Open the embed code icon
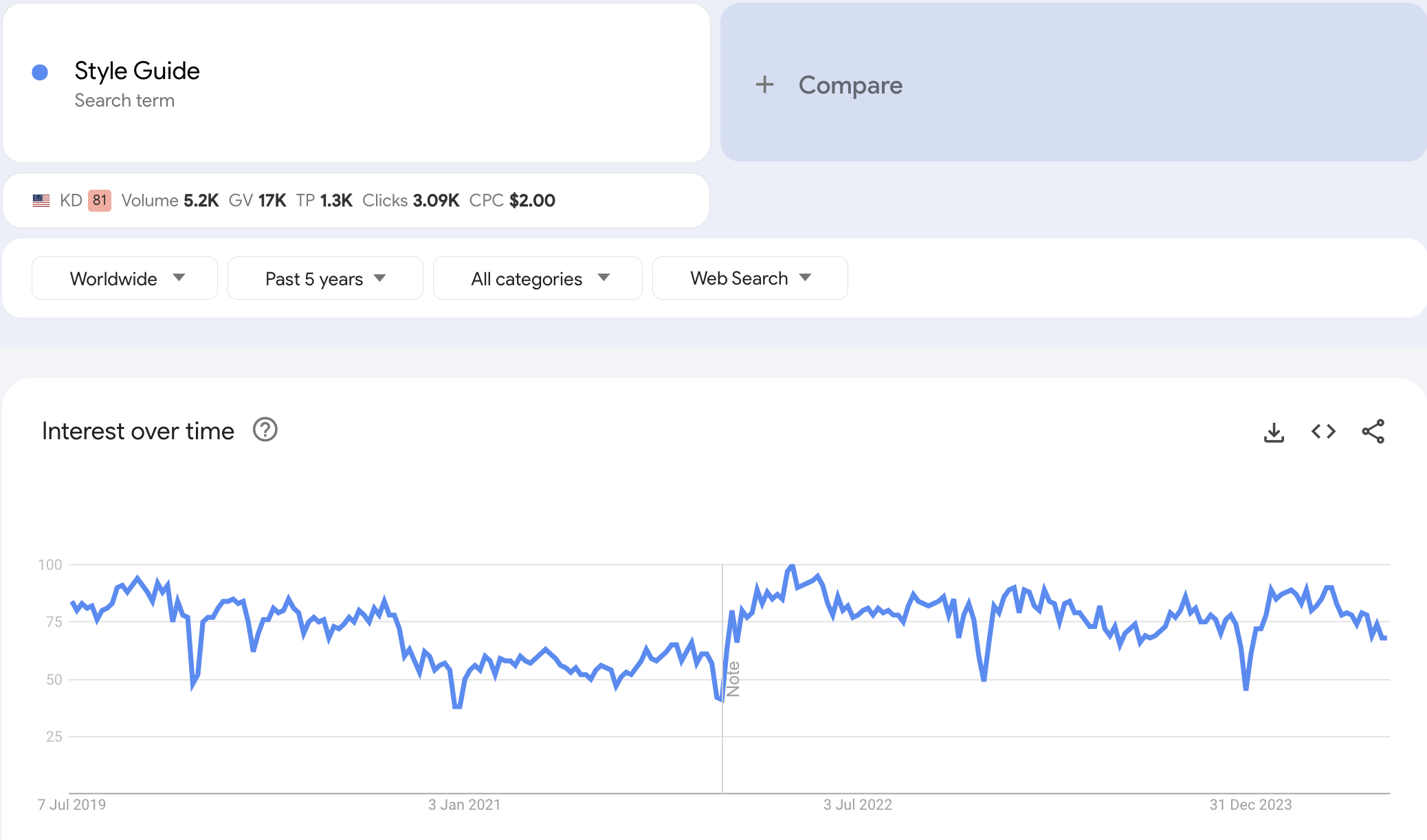Image resolution: width=1427 pixels, height=840 pixels. (x=1323, y=432)
